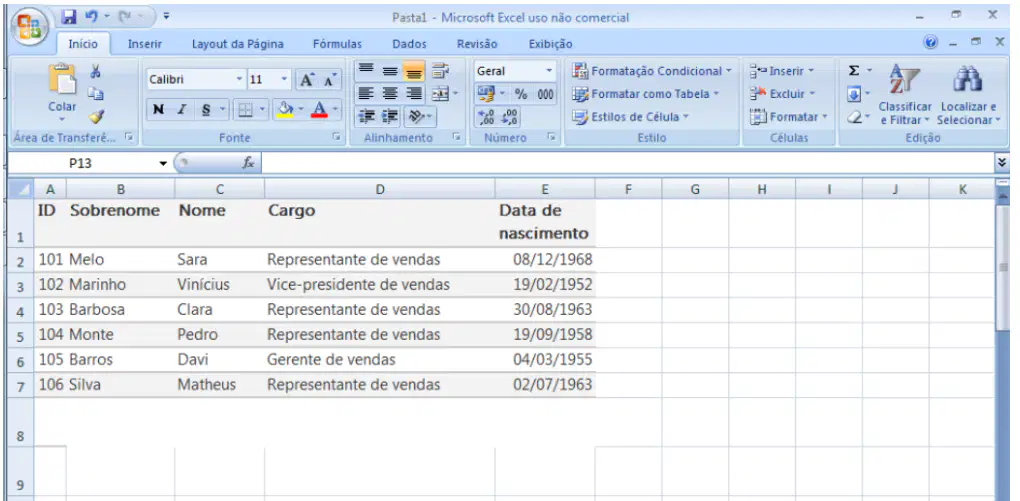Click Classificar e Filtrar
Screen dimensions: 1020x501
pyautogui.click(x=905, y=94)
